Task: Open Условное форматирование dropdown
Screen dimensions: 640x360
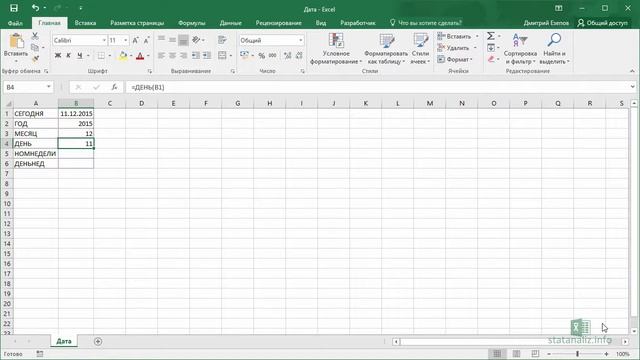Action: [336, 49]
